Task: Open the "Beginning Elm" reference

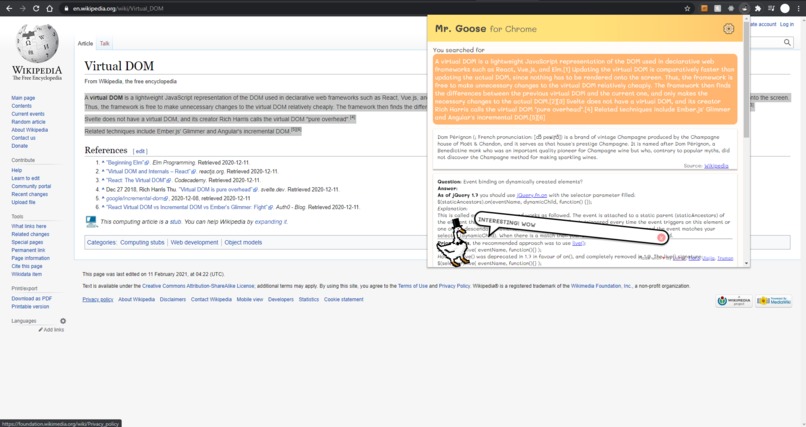Action: pos(127,162)
